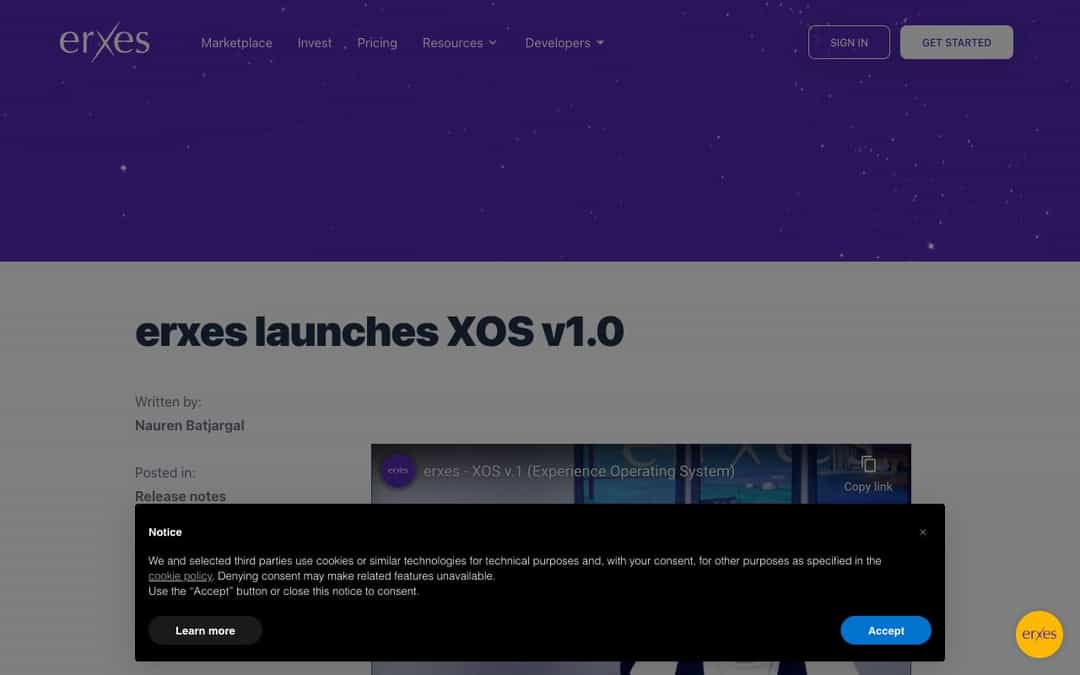Image resolution: width=1080 pixels, height=675 pixels.
Task: Open the Marketplace page
Action: pyautogui.click(x=236, y=43)
